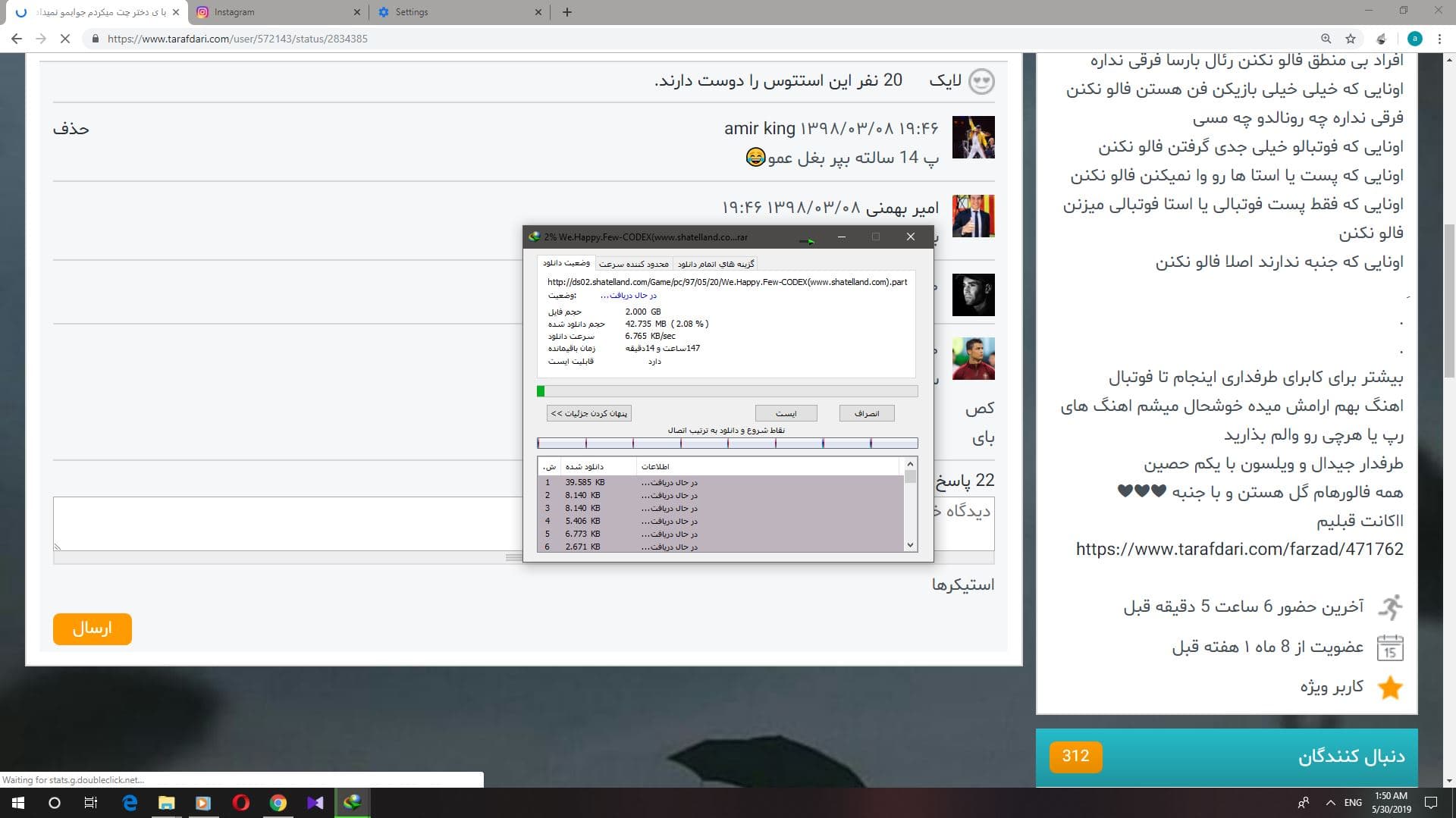
Task: Open Cortana circle on the taskbar
Action: pos(55,803)
